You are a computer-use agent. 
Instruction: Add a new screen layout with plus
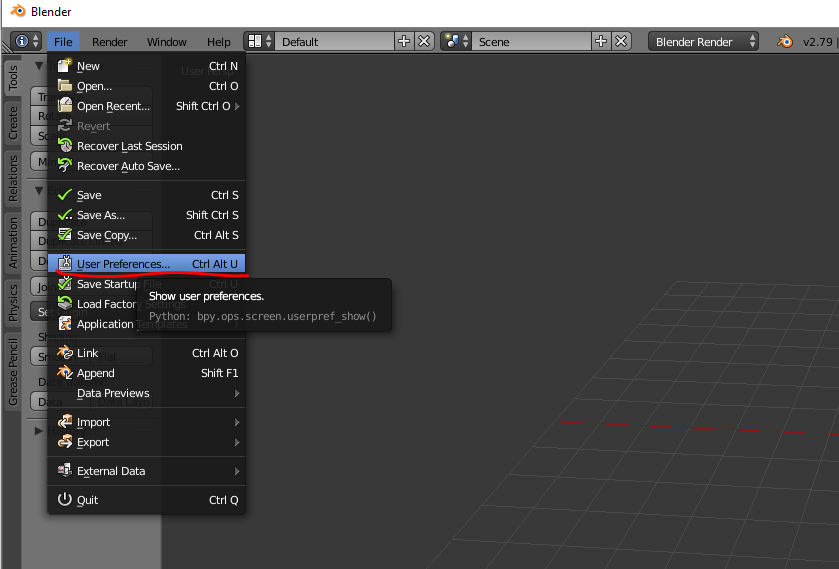[x=404, y=41]
